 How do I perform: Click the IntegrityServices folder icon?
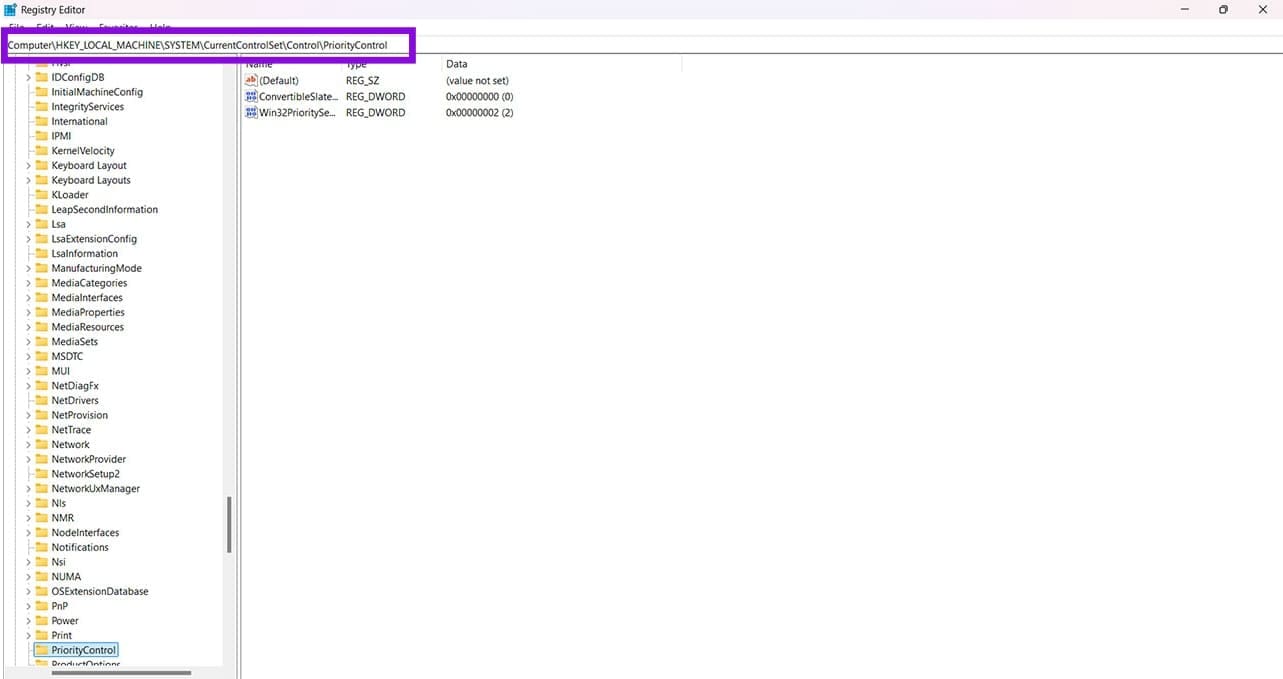[42, 107]
